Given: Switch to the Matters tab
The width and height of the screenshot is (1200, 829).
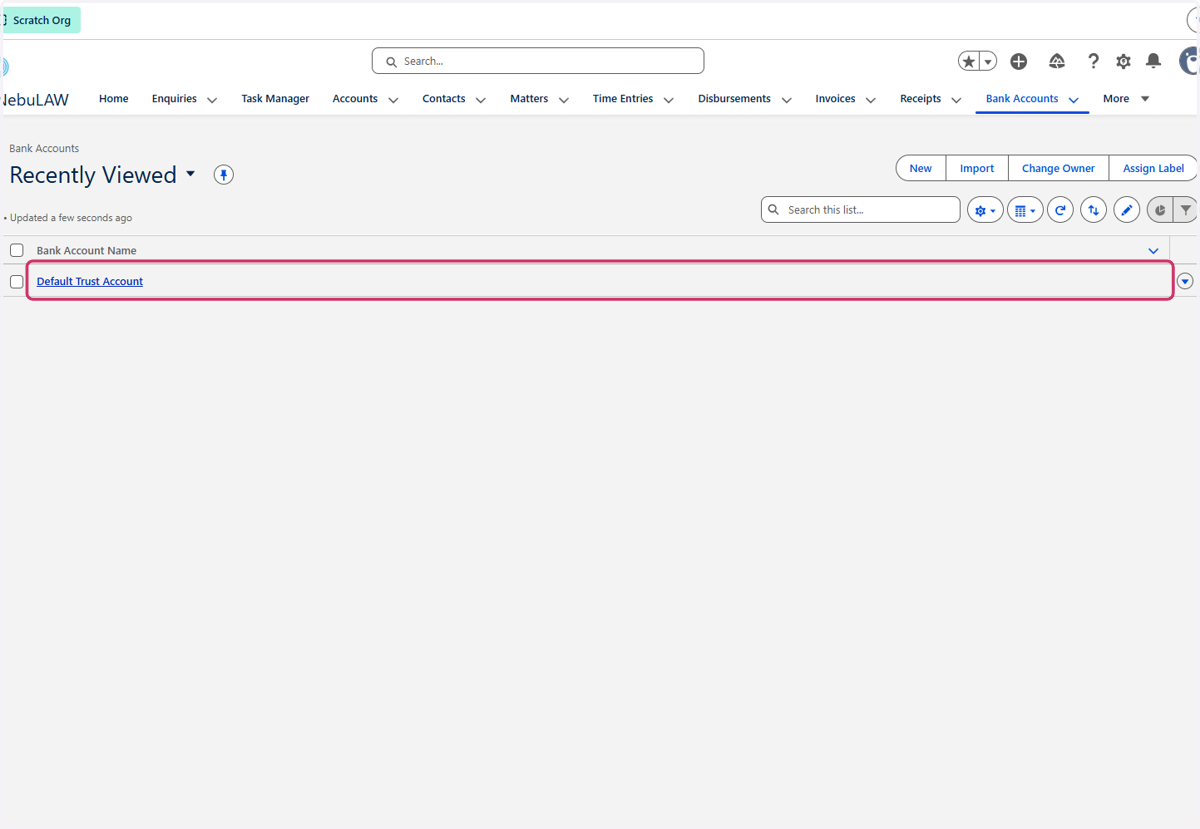Looking at the screenshot, I should coord(529,99).
